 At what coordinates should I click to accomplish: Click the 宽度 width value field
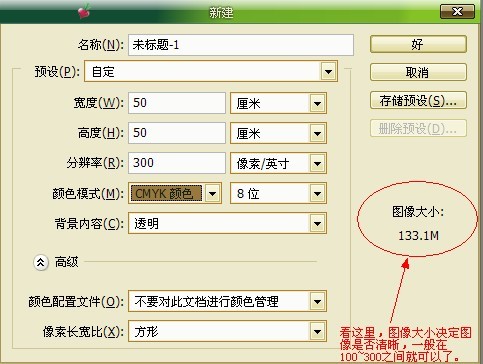[x=177, y=103]
